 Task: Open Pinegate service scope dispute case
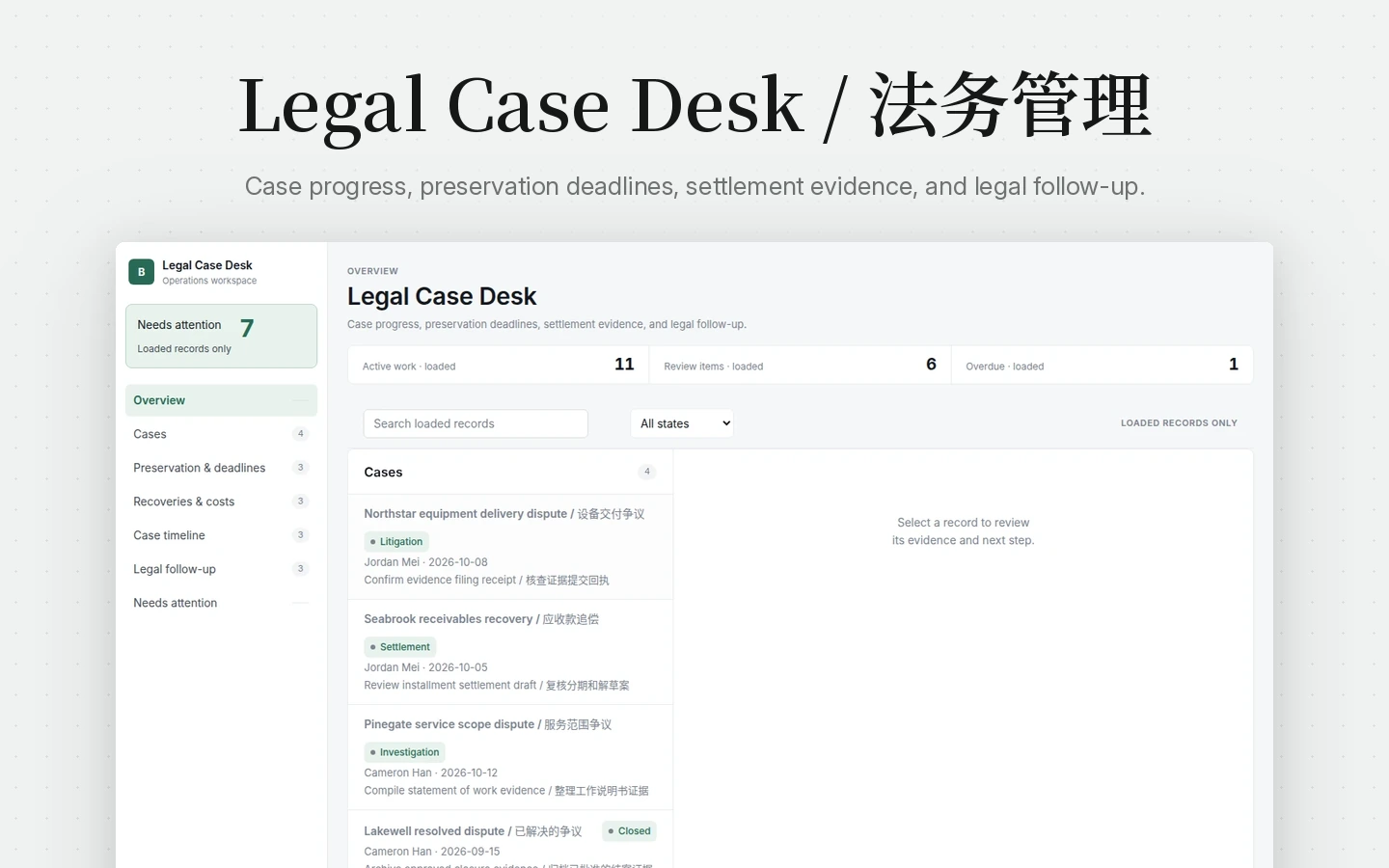[510, 757]
